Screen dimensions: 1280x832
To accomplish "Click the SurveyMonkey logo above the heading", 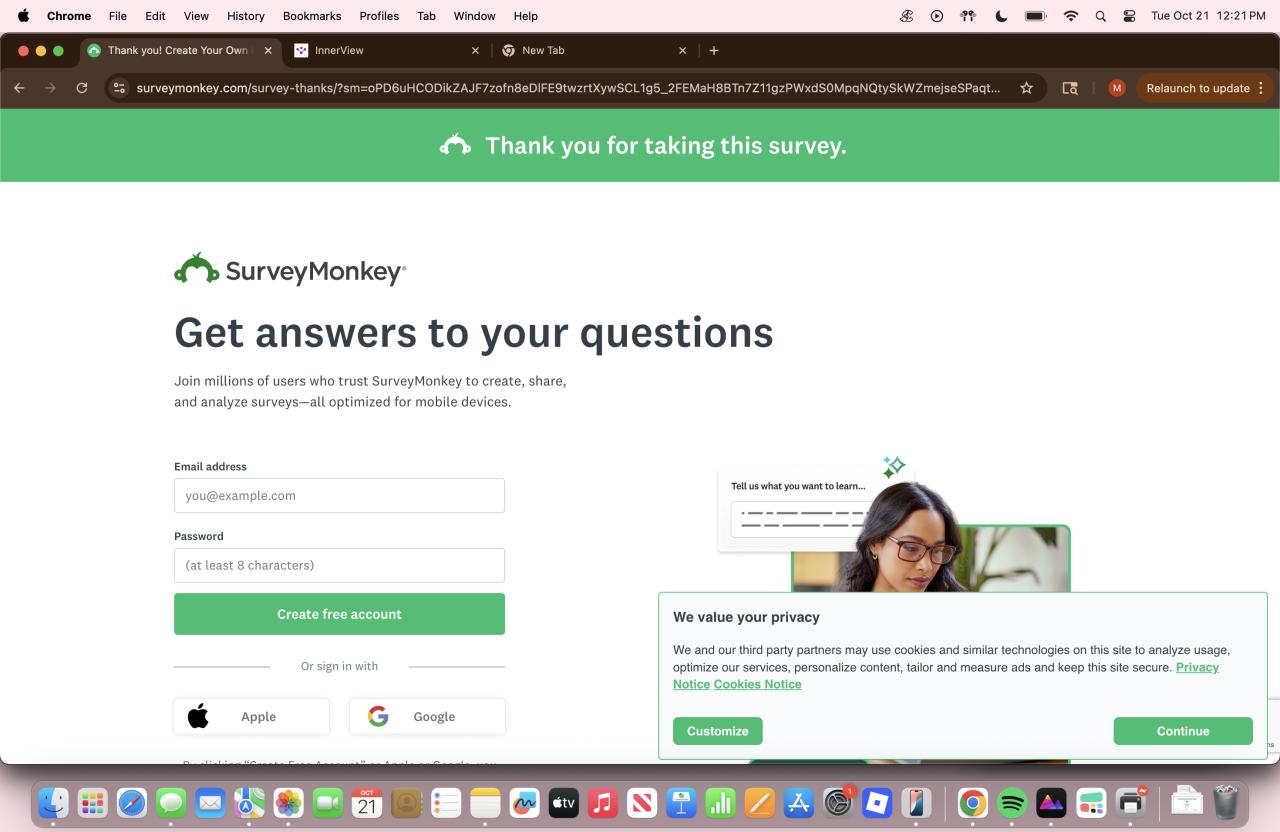I will point(290,269).
